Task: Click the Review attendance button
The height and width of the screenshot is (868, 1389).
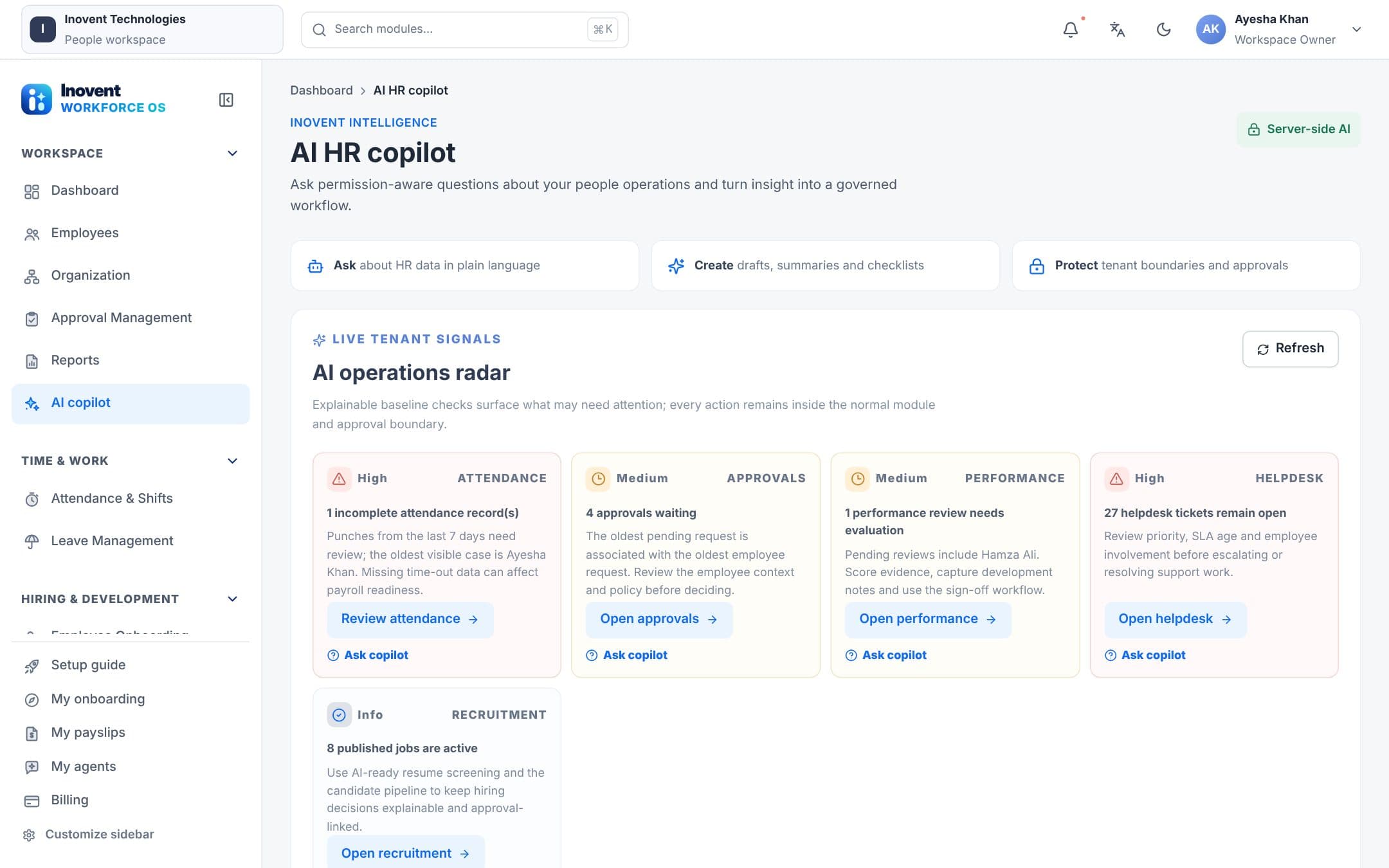Action: (410, 619)
